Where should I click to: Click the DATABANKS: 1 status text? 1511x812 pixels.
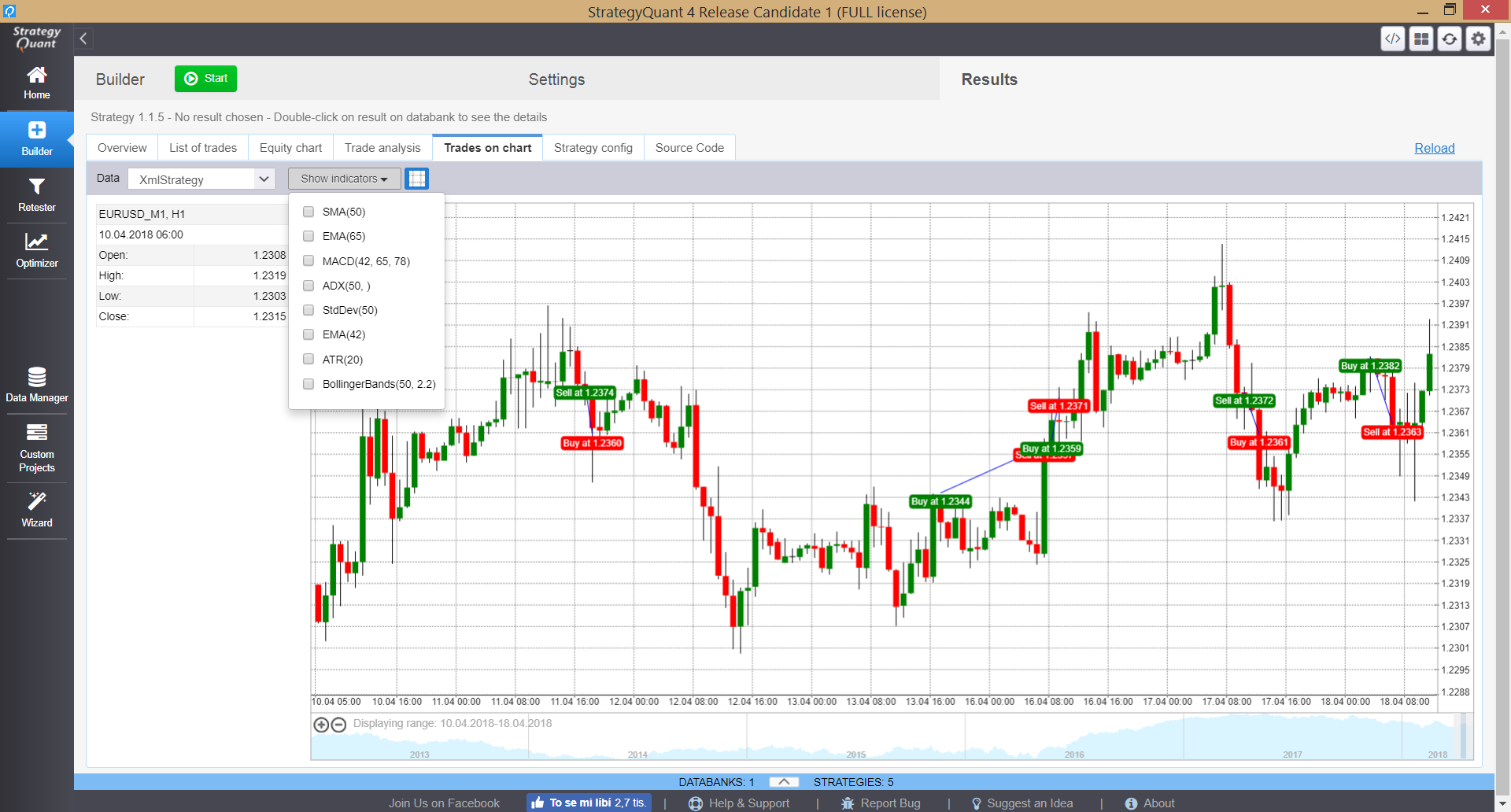(716, 782)
